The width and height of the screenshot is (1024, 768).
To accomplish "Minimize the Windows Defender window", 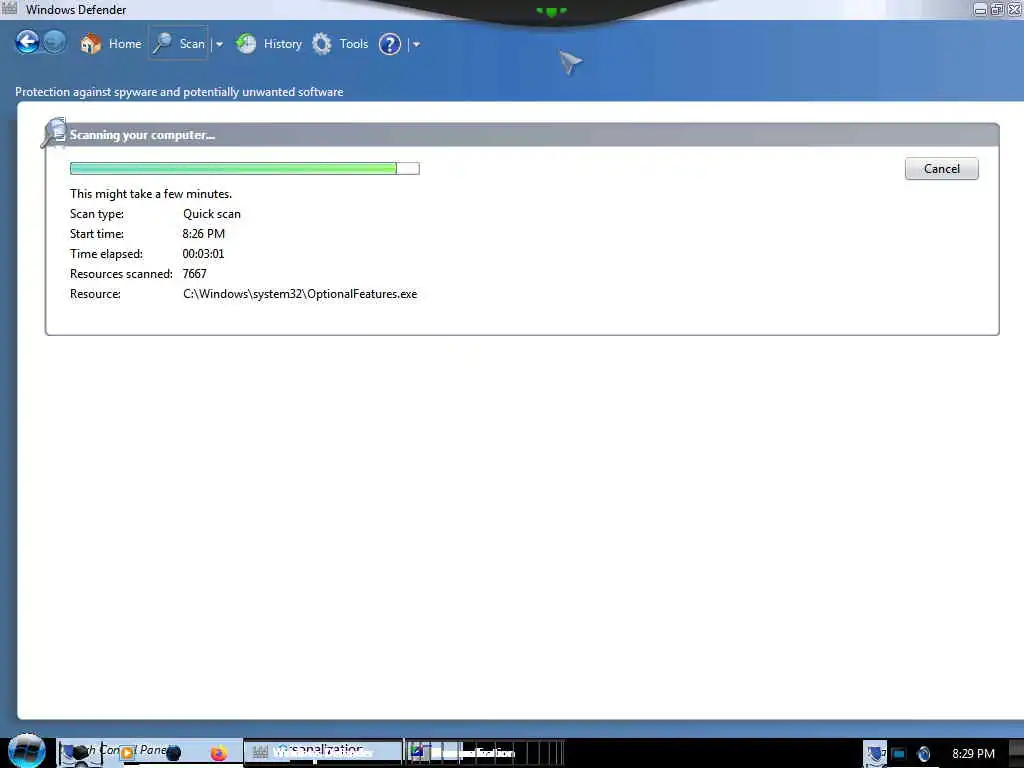I will pos(980,9).
